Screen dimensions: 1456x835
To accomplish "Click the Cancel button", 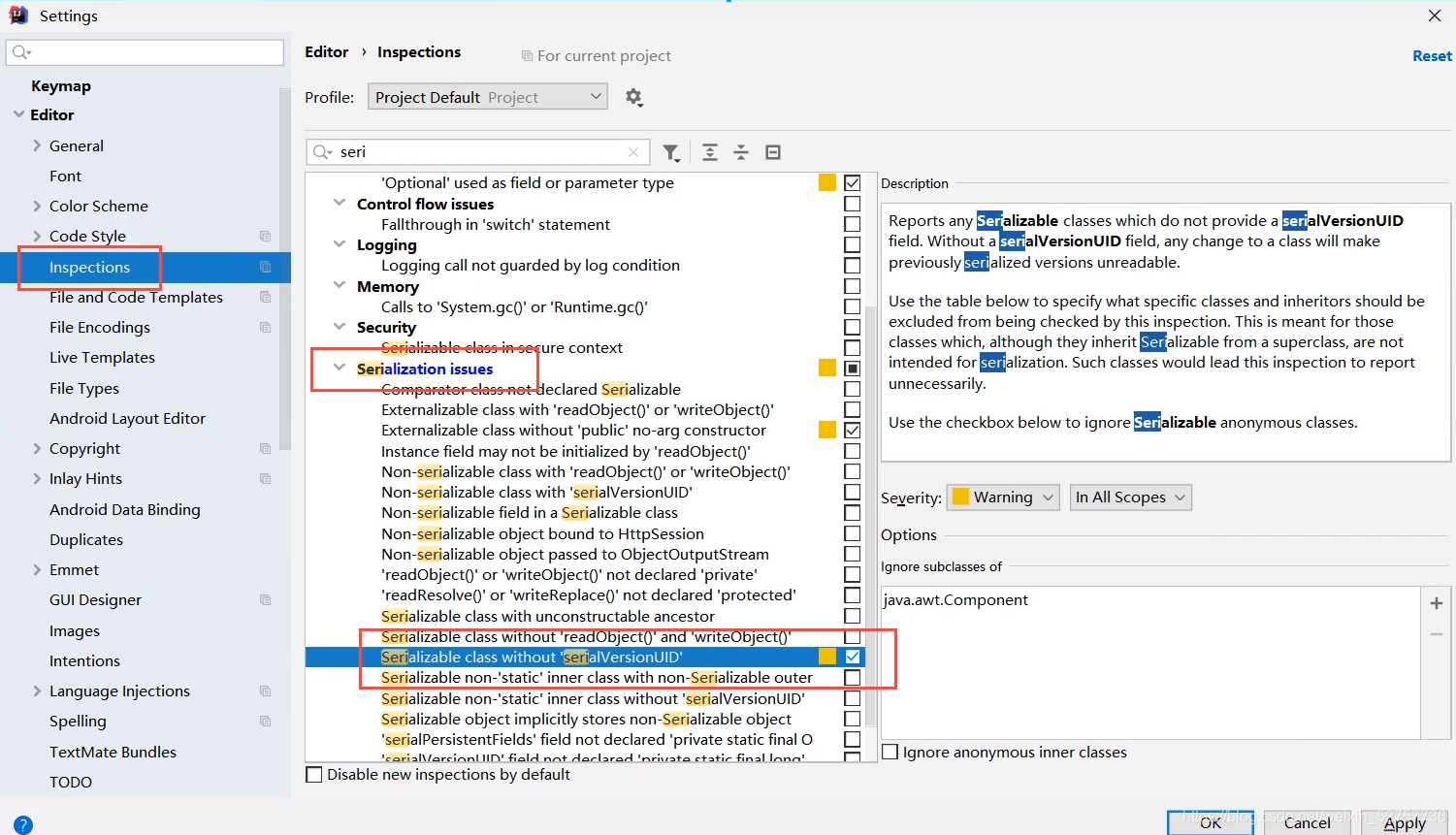I will (x=1308, y=822).
